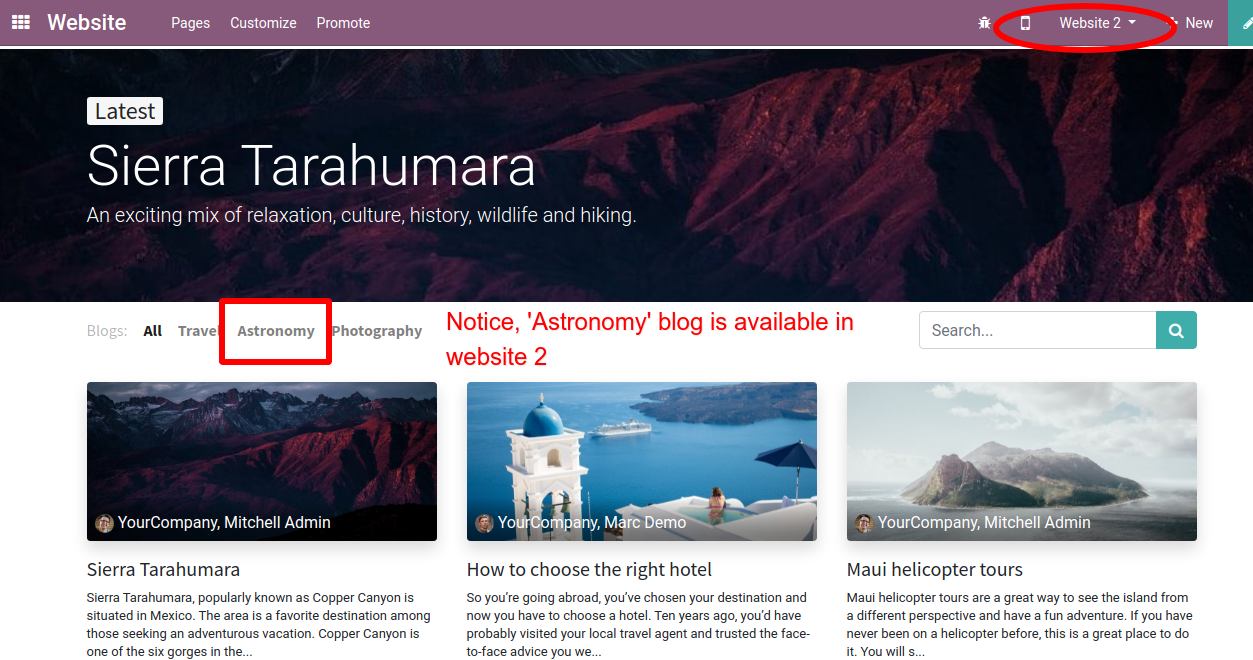Click into the blog Search field

point(1037,330)
